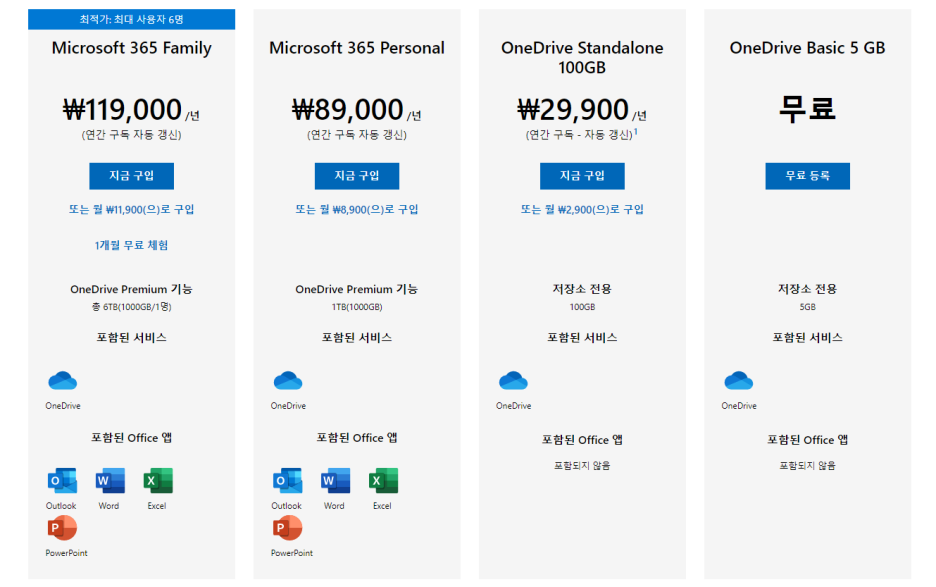This screenshot has width=936, height=587.
Task: Click PowerPoint icon in Microsoft 365 Family plan
Action: (x=62, y=528)
